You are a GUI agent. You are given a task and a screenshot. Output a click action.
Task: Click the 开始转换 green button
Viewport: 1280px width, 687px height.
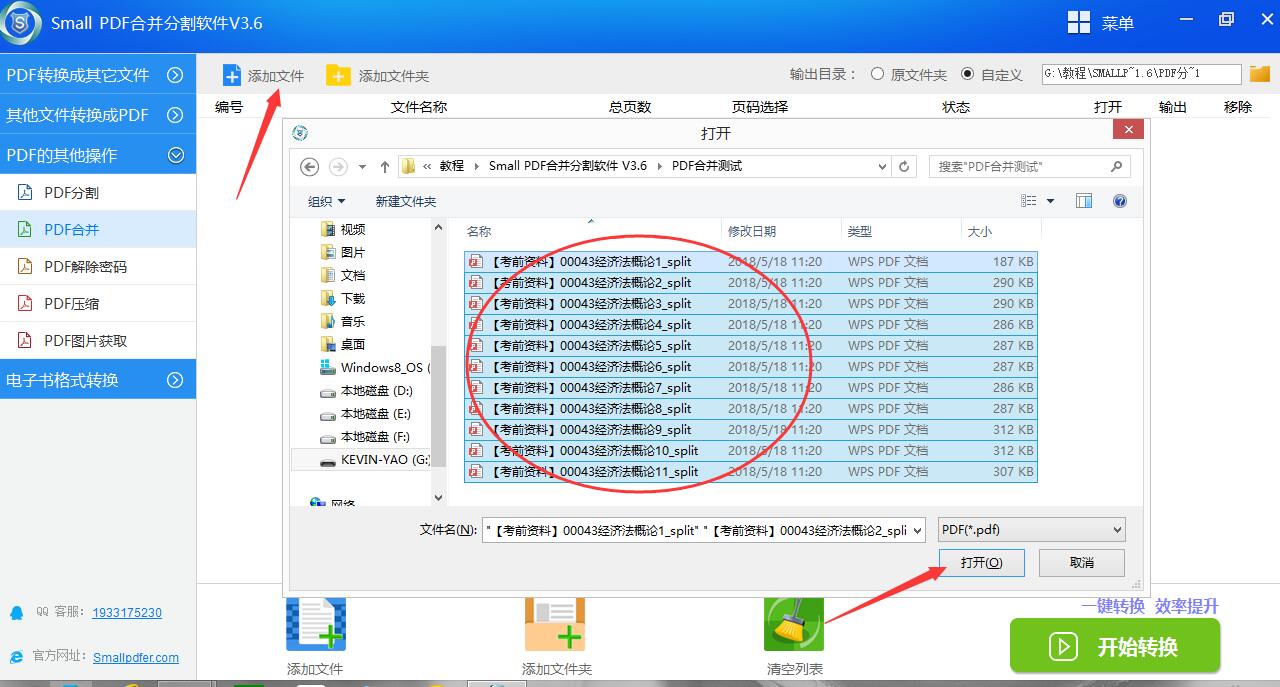[x=1115, y=646]
